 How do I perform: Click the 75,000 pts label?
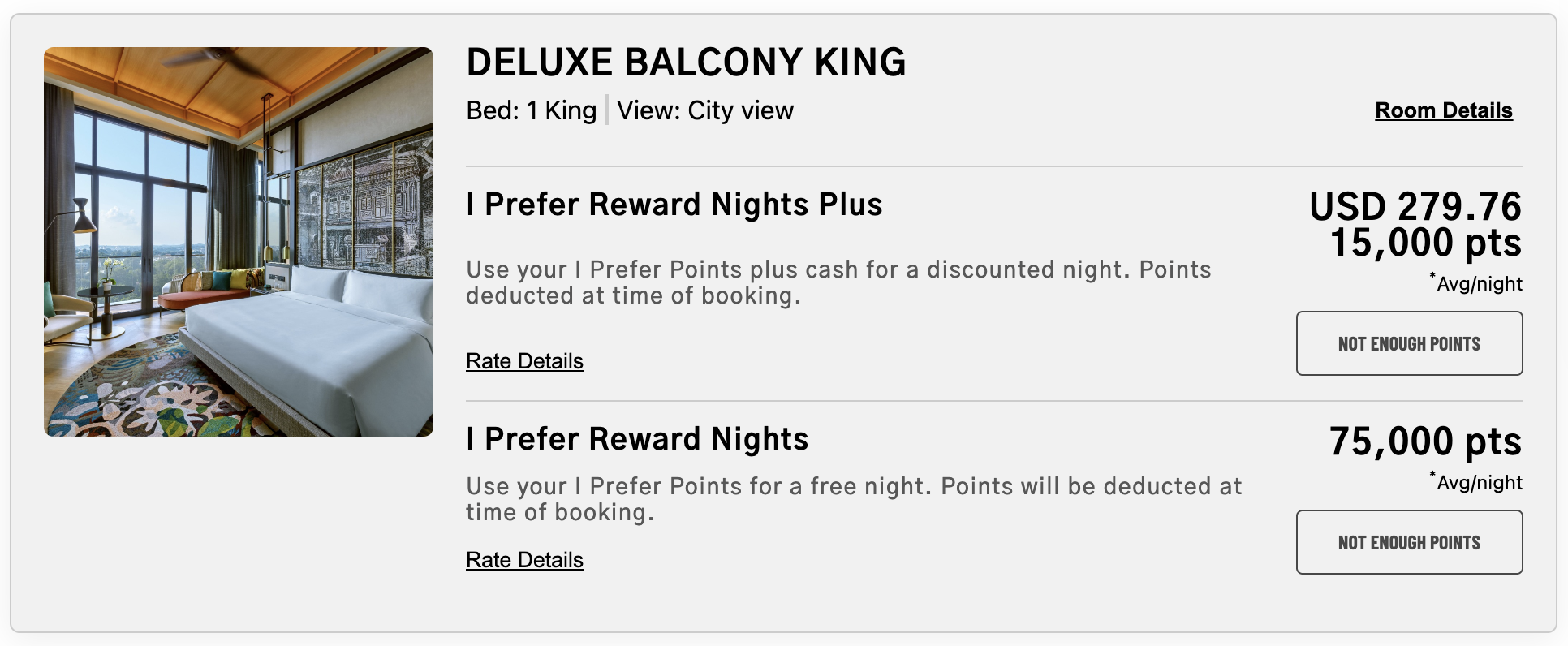pyautogui.click(x=1451, y=442)
